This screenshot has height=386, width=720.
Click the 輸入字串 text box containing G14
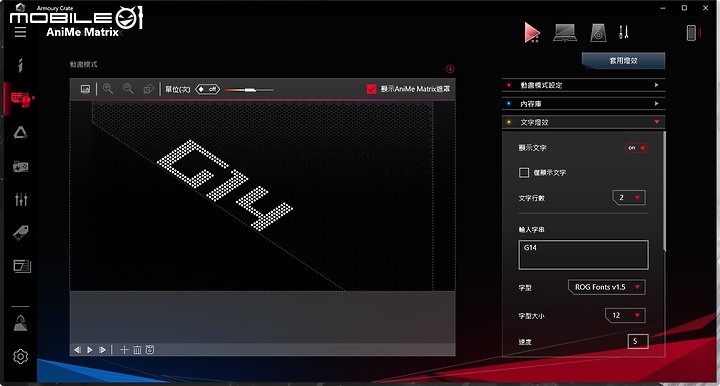(x=583, y=255)
